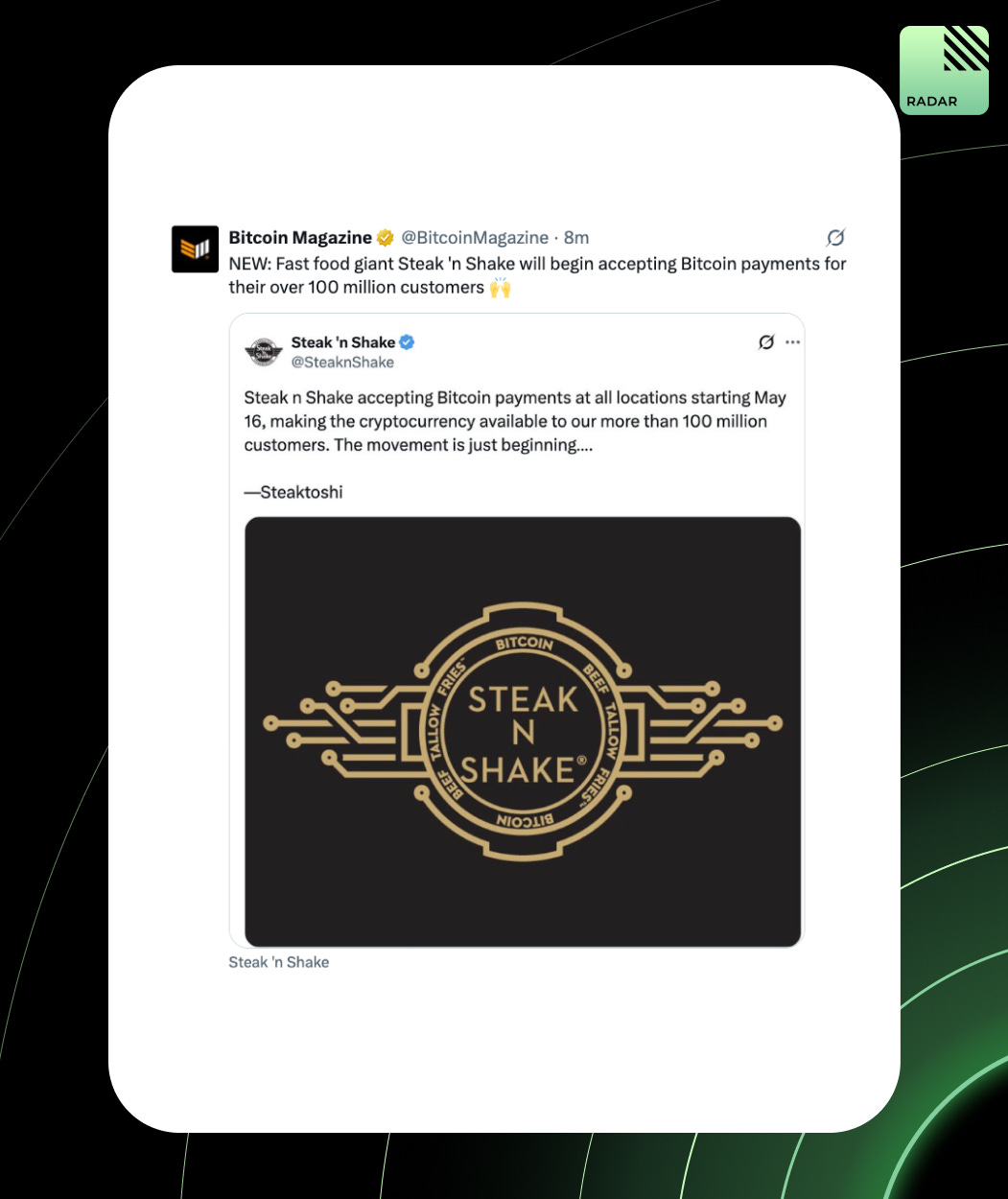Click Steak 'n Shake's blue verified checkmark
The height and width of the screenshot is (1199, 1008).
pos(407,342)
